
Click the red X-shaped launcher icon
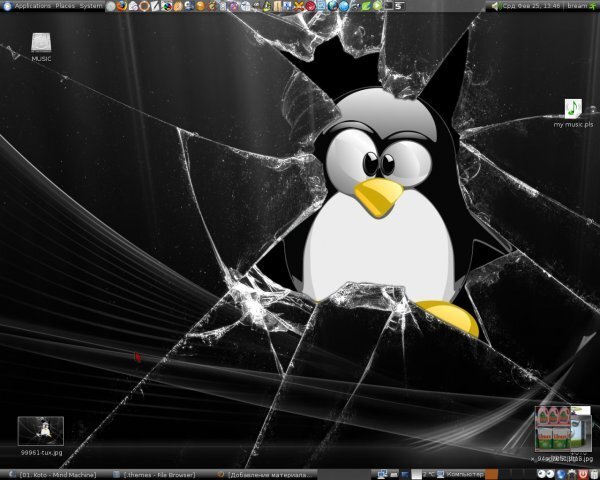click(299, 6)
